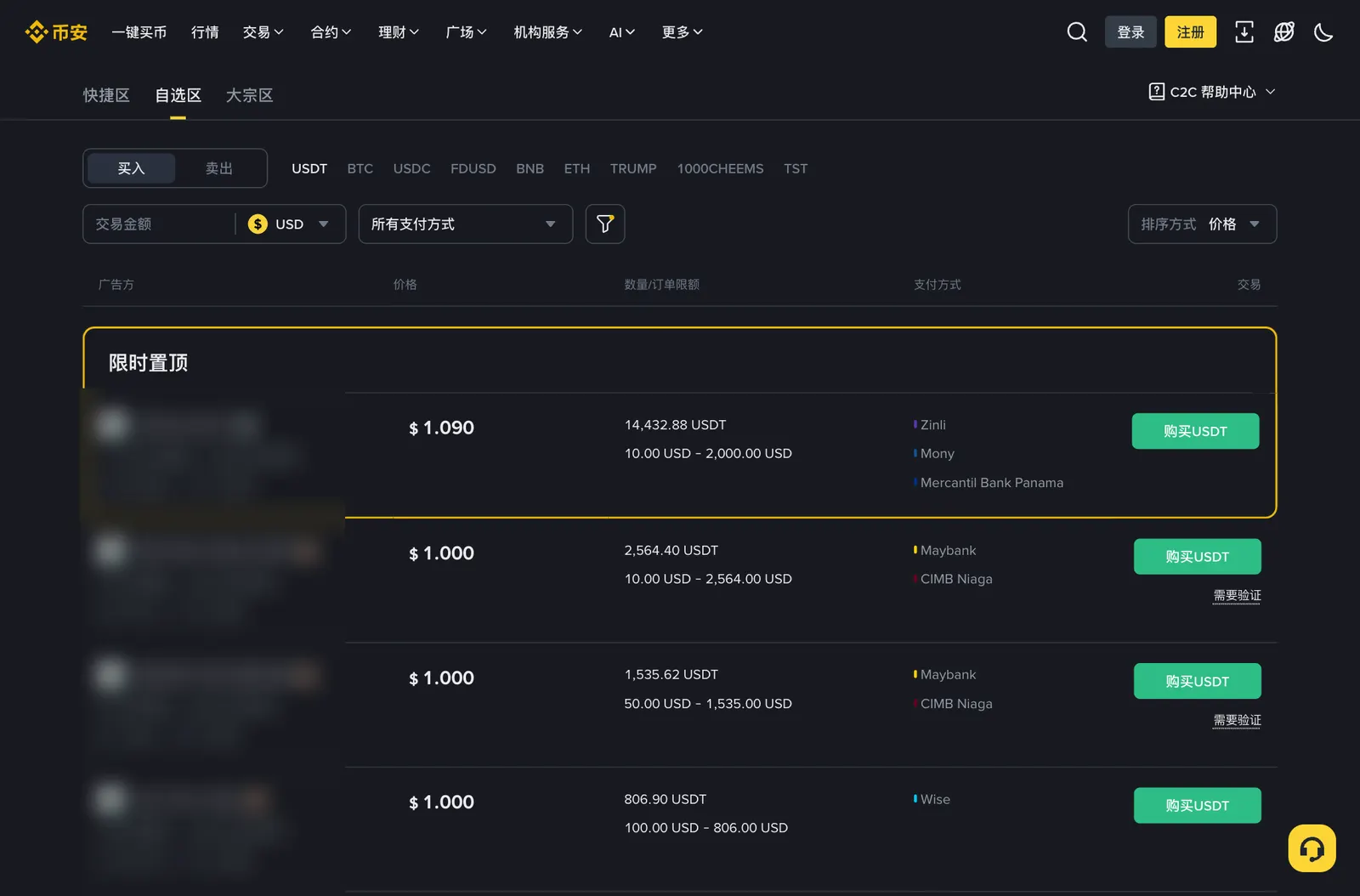1360x896 pixels.
Task: Open the 排序方式 价格 dropdown
Action: click(1202, 224)
